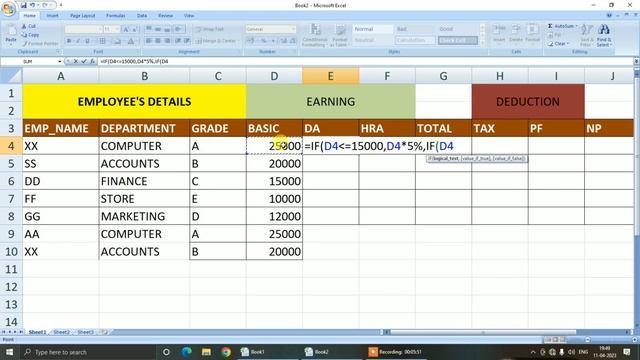Open the Office Button menu

(8, 9)
